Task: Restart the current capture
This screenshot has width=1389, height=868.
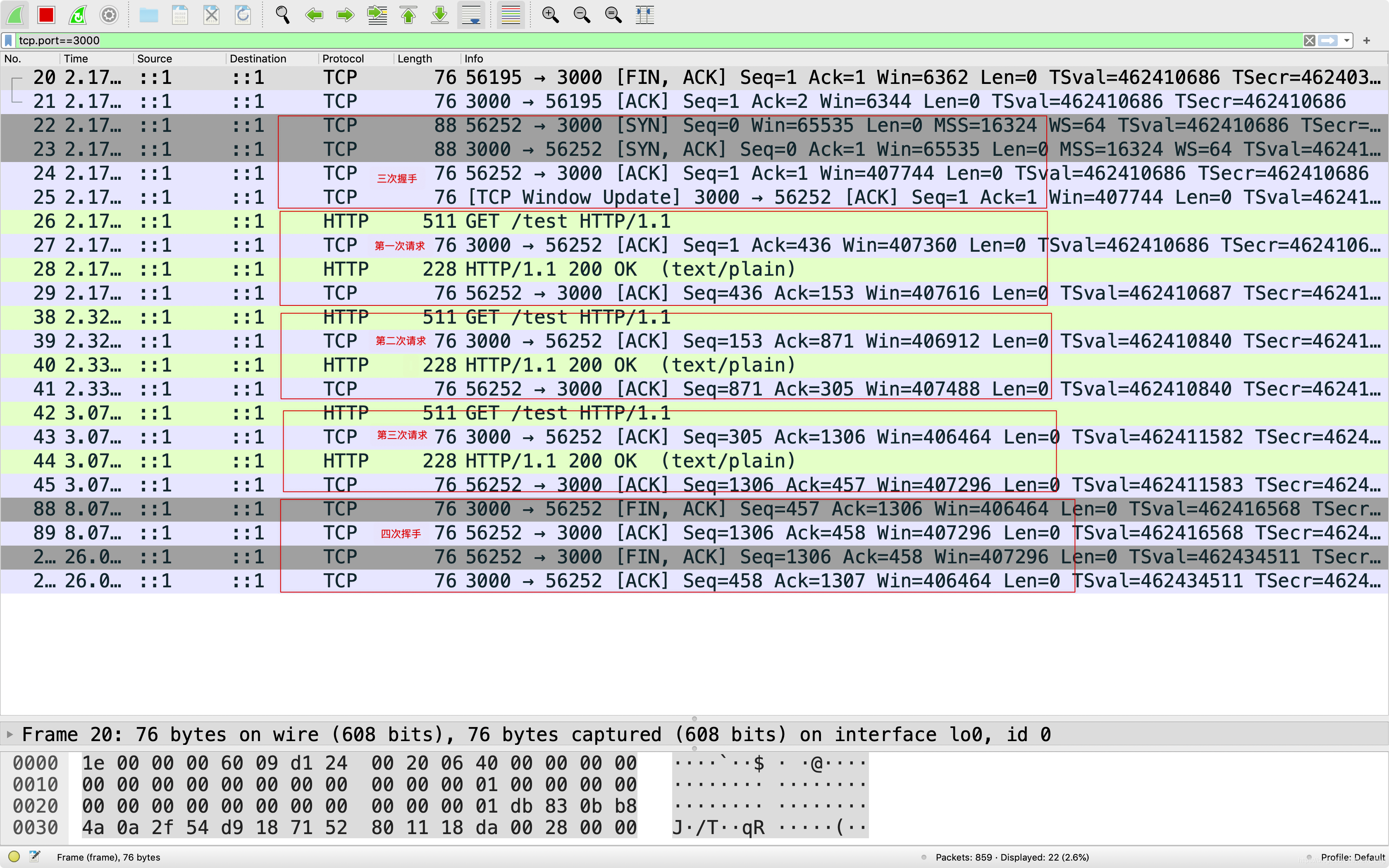Action: [77, 15]
